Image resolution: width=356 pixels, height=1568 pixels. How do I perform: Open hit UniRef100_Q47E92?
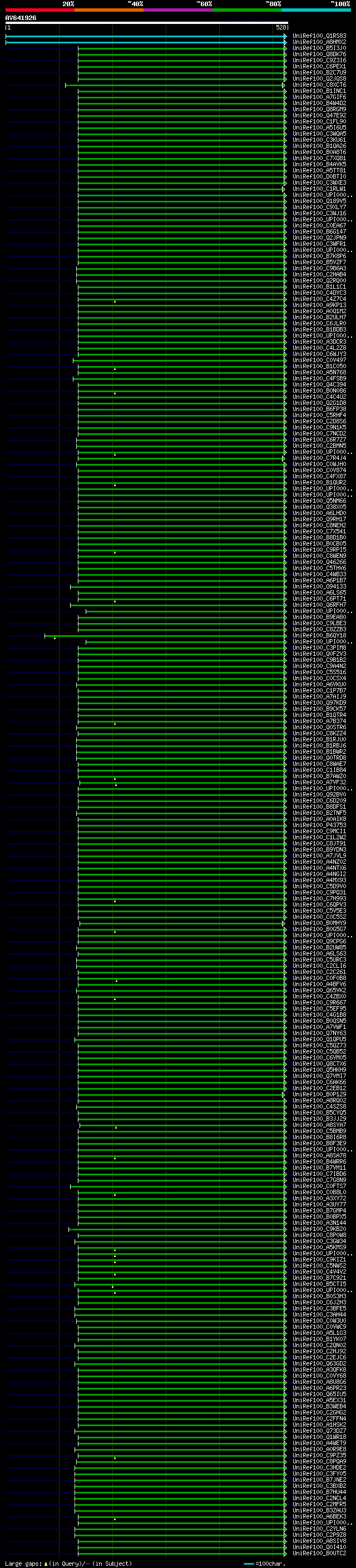(319, 115)
